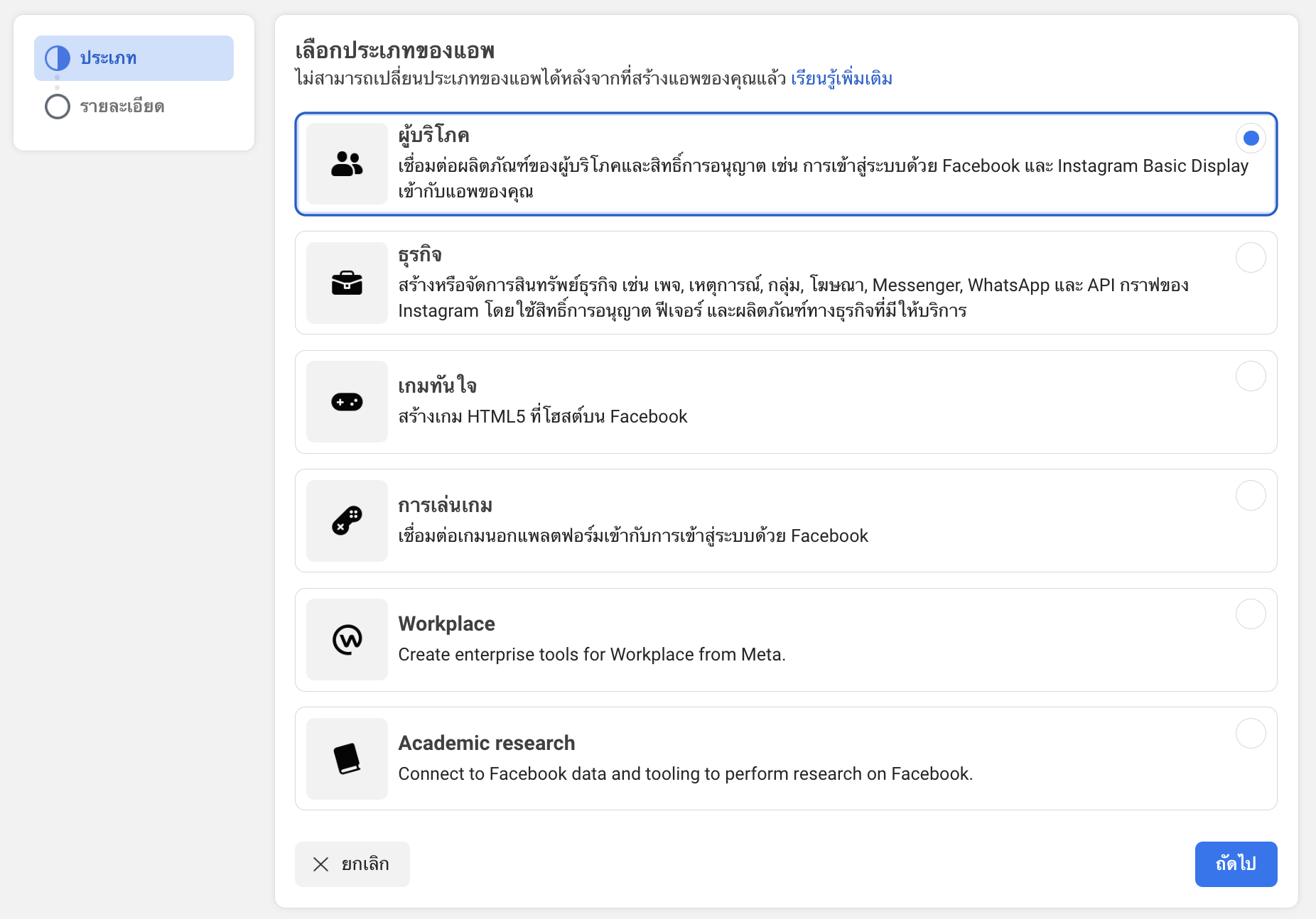Image resolution: width=1316 pixels, height=919 pixels.
Task: Click the heading เลือกประเภทของแอพ
Action: click(x=395, y=50)
